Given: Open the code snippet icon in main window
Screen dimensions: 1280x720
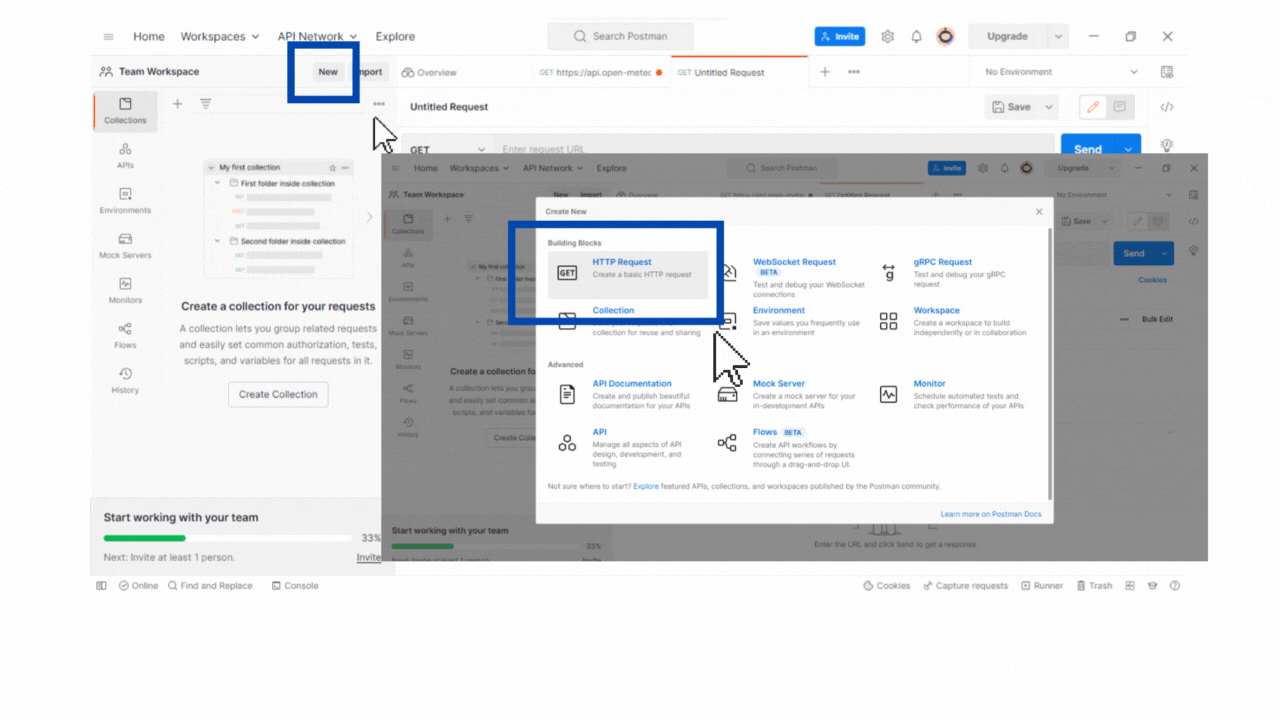Looking at the screenshot, I should coord(1167,107).
